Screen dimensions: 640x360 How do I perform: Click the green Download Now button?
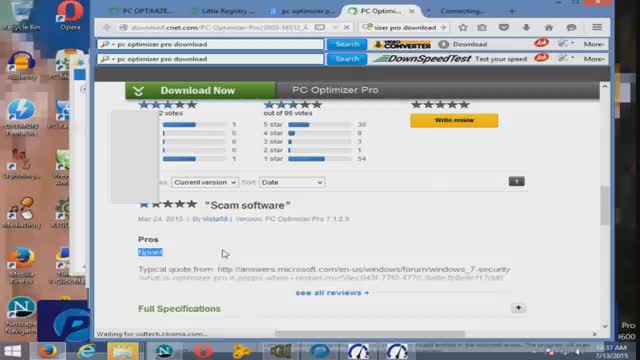(x=201, y=90)
